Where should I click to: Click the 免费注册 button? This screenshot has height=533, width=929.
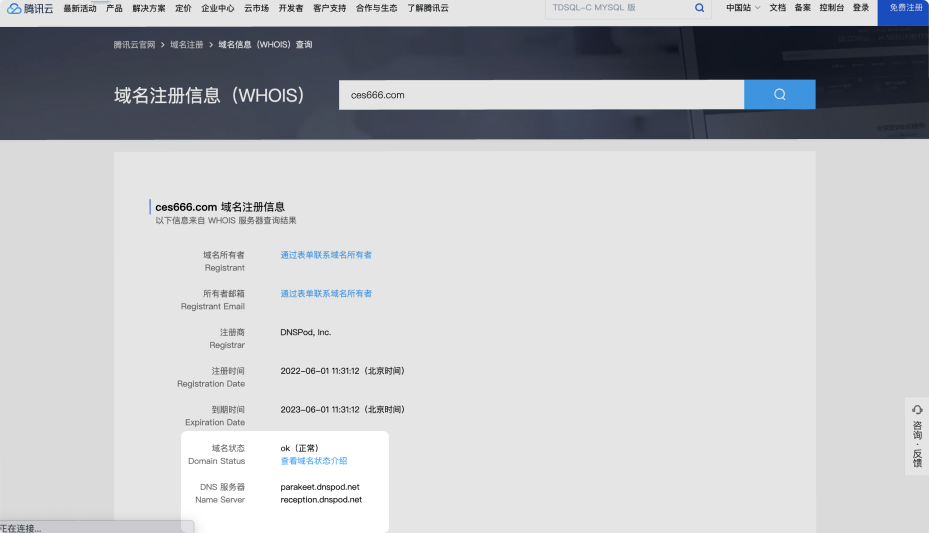coord(903,11)
